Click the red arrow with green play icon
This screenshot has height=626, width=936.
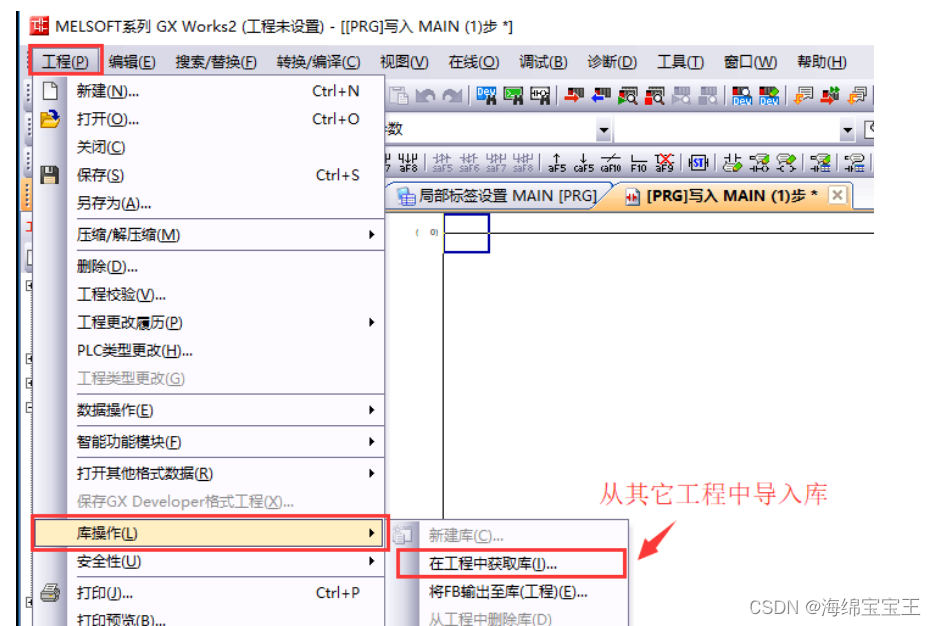(x=830, y=95)
